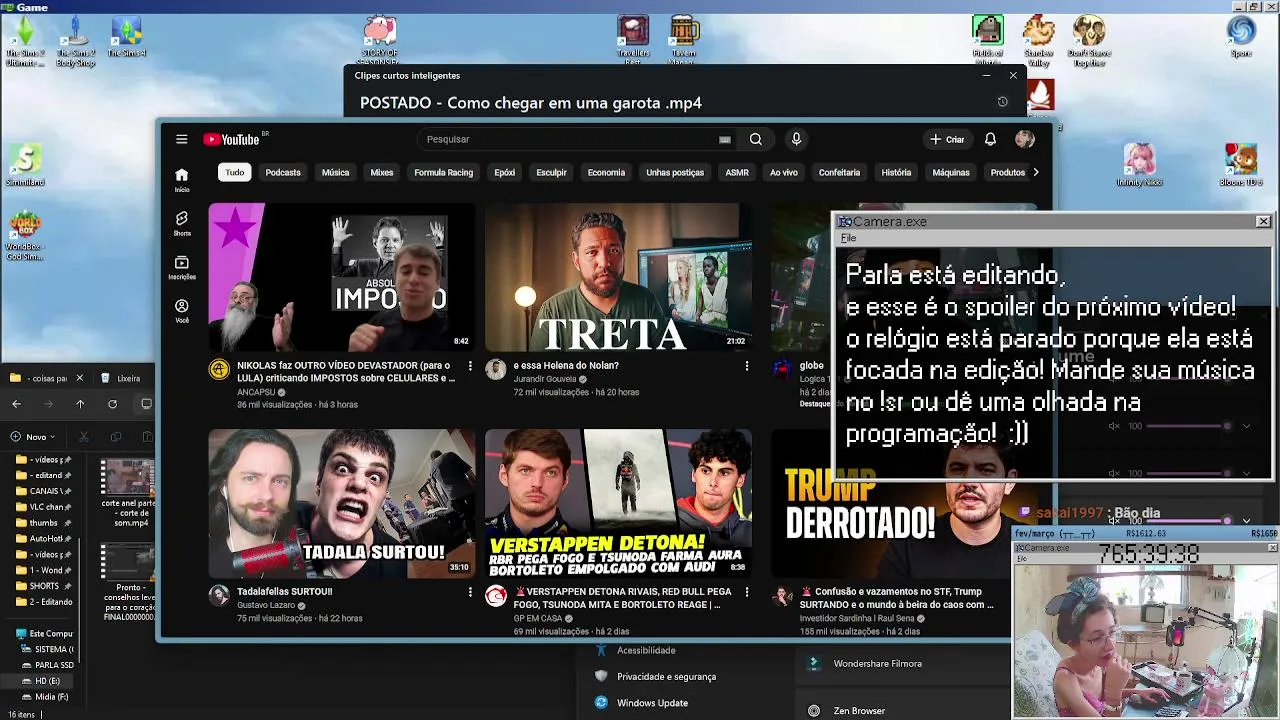
Task: Launch The Sims 4 desktop shortcut
Action: pos(126,37)
